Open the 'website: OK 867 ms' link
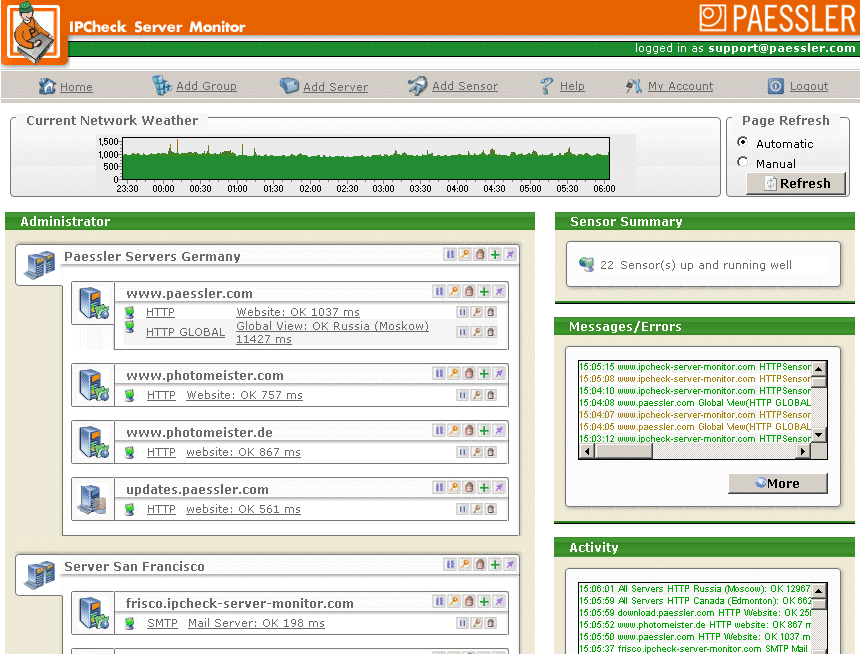 pyautogui.click(x=244, y=452)
